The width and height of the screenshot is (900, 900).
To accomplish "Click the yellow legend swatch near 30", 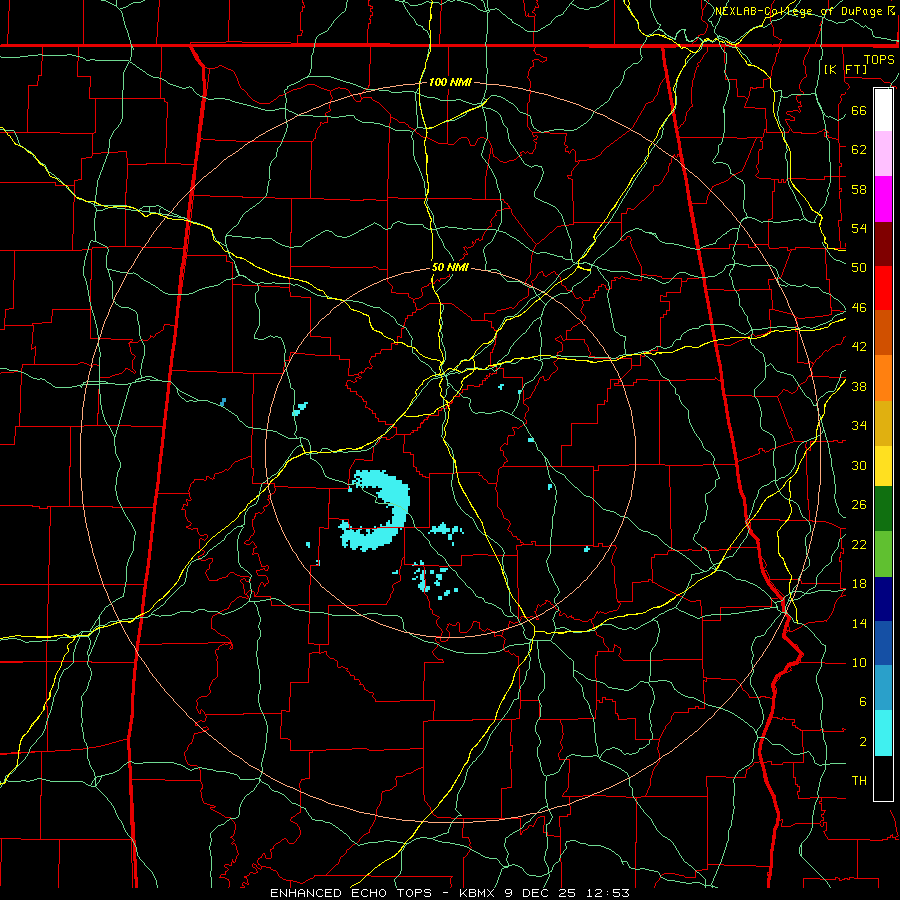I will pyautogui.click(x=883, y=466).
